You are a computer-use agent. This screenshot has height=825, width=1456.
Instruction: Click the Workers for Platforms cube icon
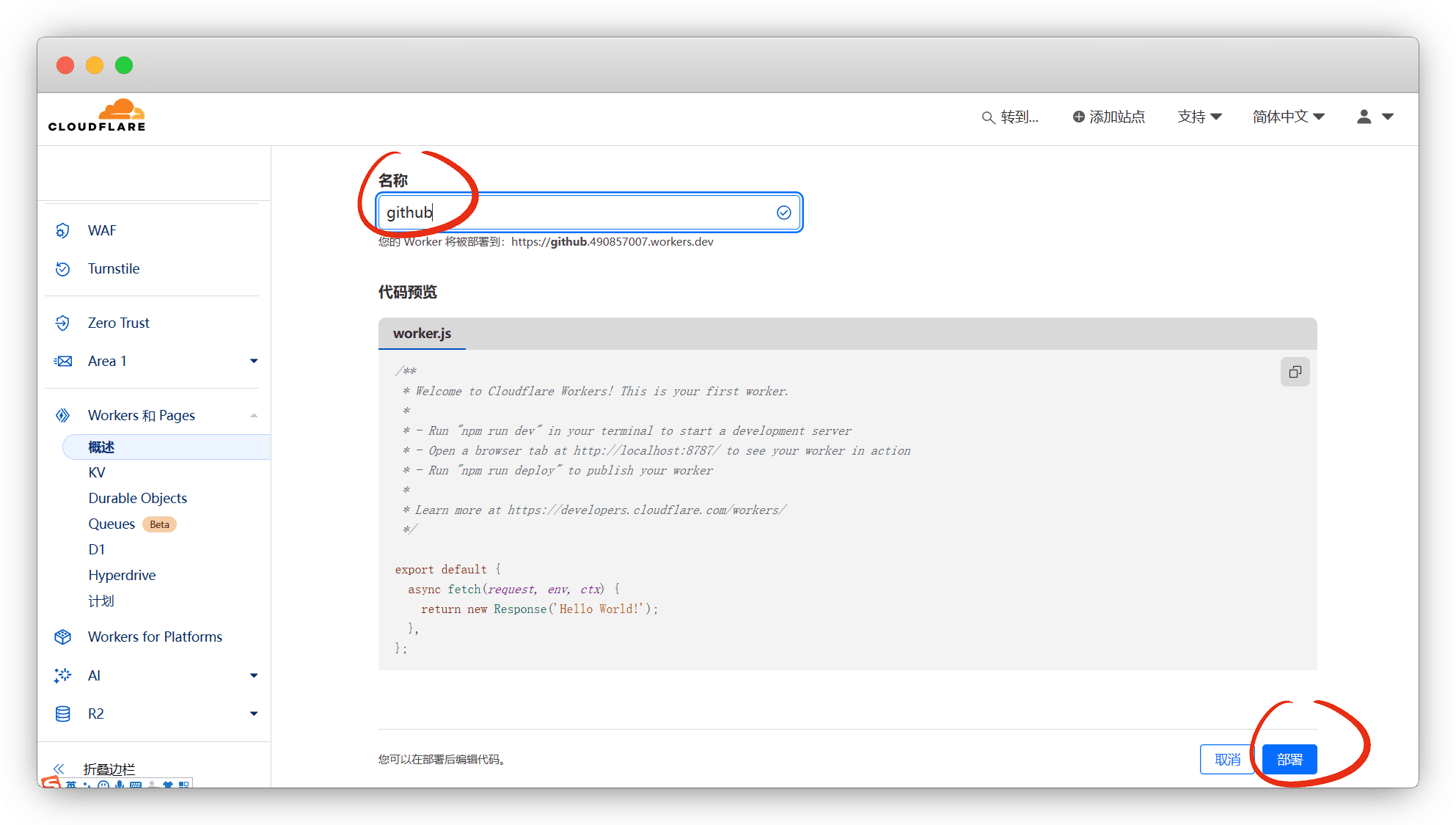coord(63,637)
